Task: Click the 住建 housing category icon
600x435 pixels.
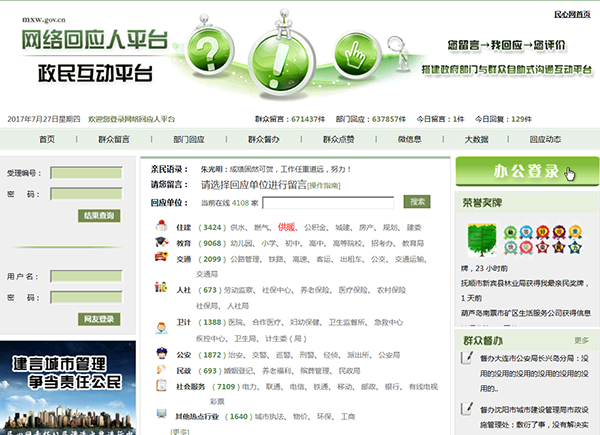Action: click(x=160, y=227)
